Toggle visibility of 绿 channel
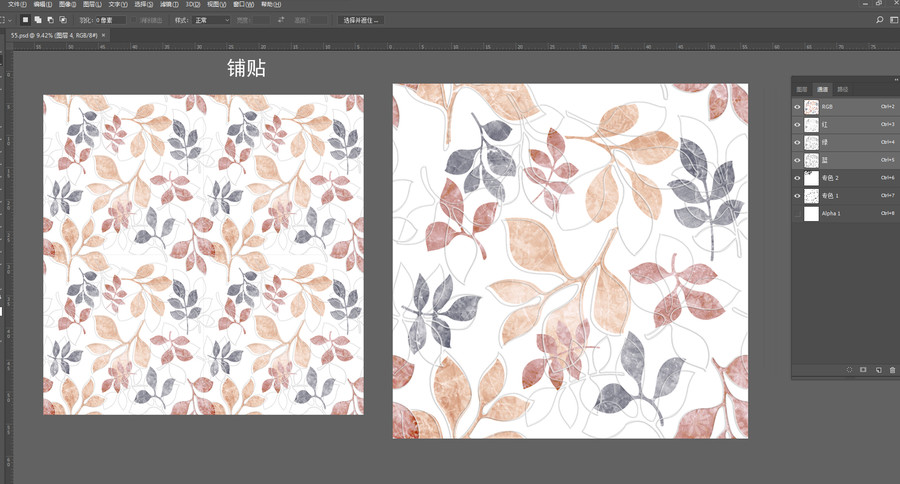Image resolution: width=900 pixels, height=484 pixels. [797, 142]
